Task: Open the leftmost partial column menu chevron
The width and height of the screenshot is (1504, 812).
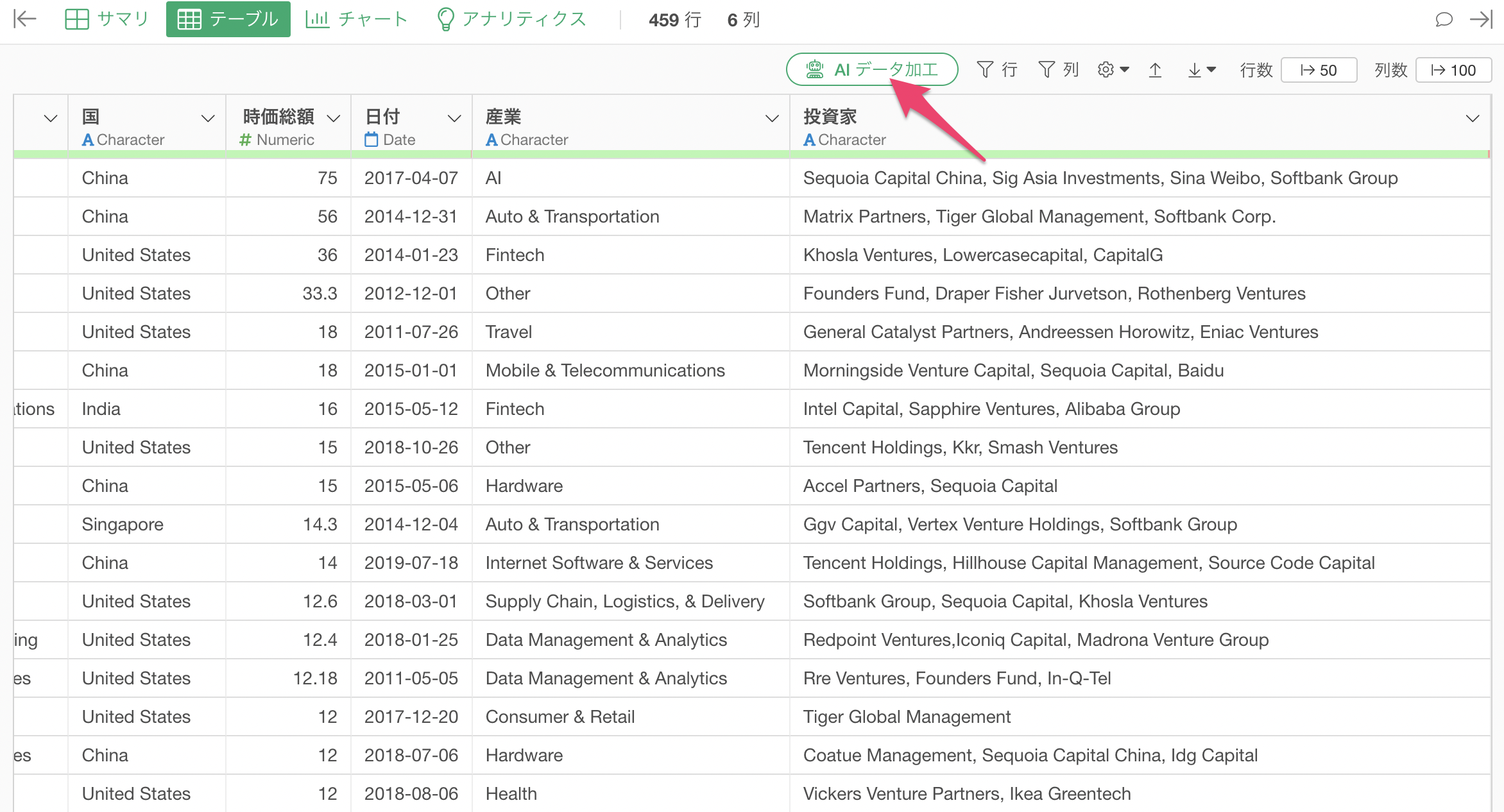Action: coord(51,119)
